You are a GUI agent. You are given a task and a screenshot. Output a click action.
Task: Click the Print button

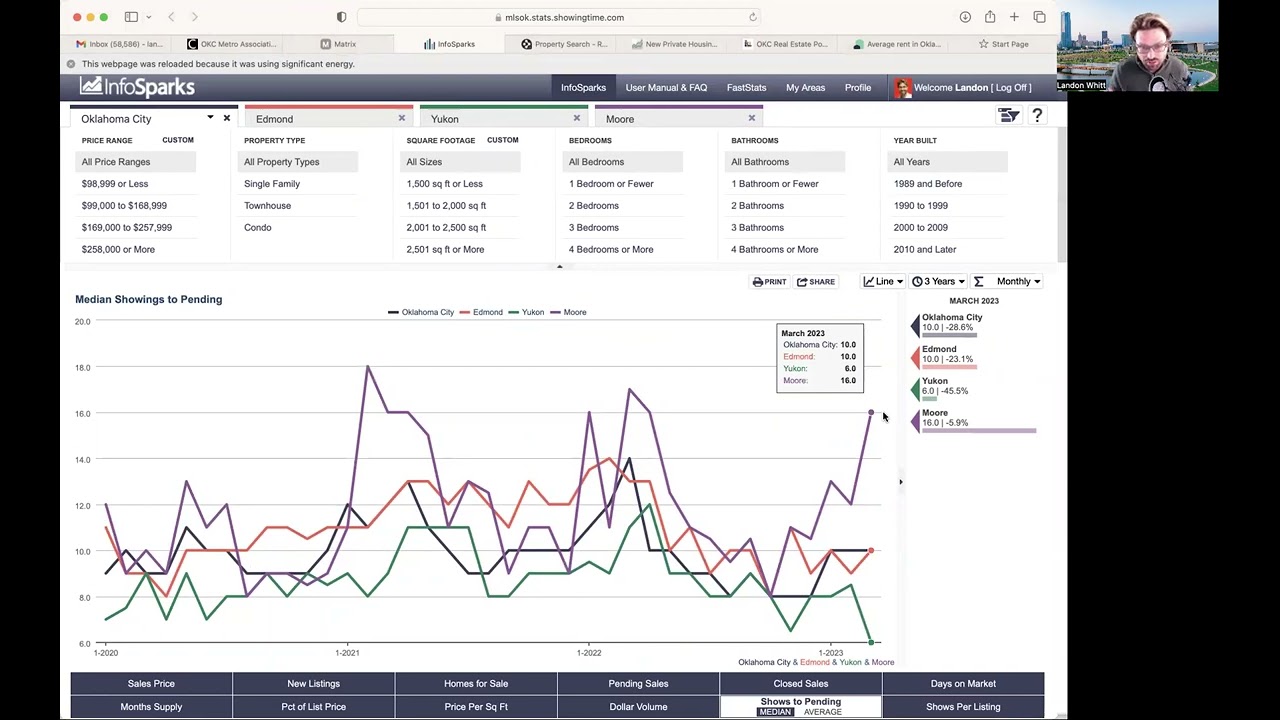(769, 282)
